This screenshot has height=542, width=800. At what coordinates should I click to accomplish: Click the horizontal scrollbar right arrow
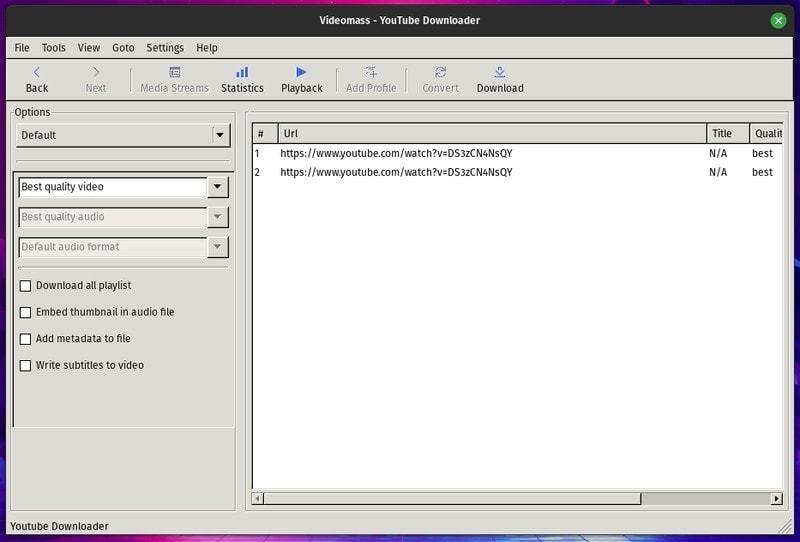tap(776, 498)
